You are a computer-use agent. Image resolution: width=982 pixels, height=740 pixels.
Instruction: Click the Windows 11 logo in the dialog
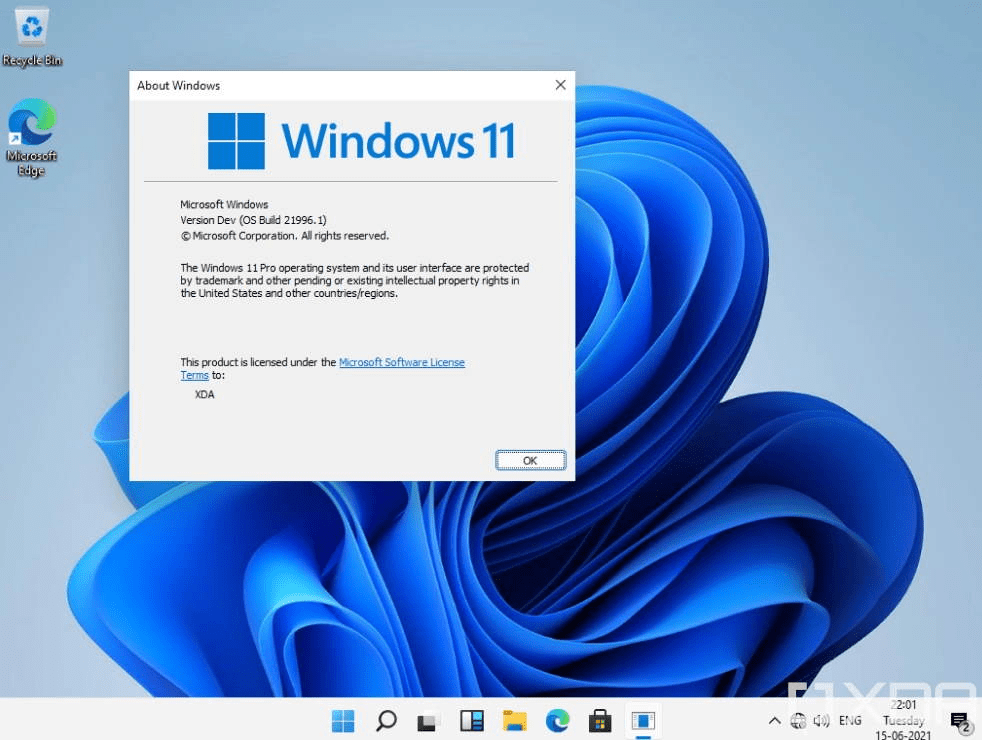237,140
